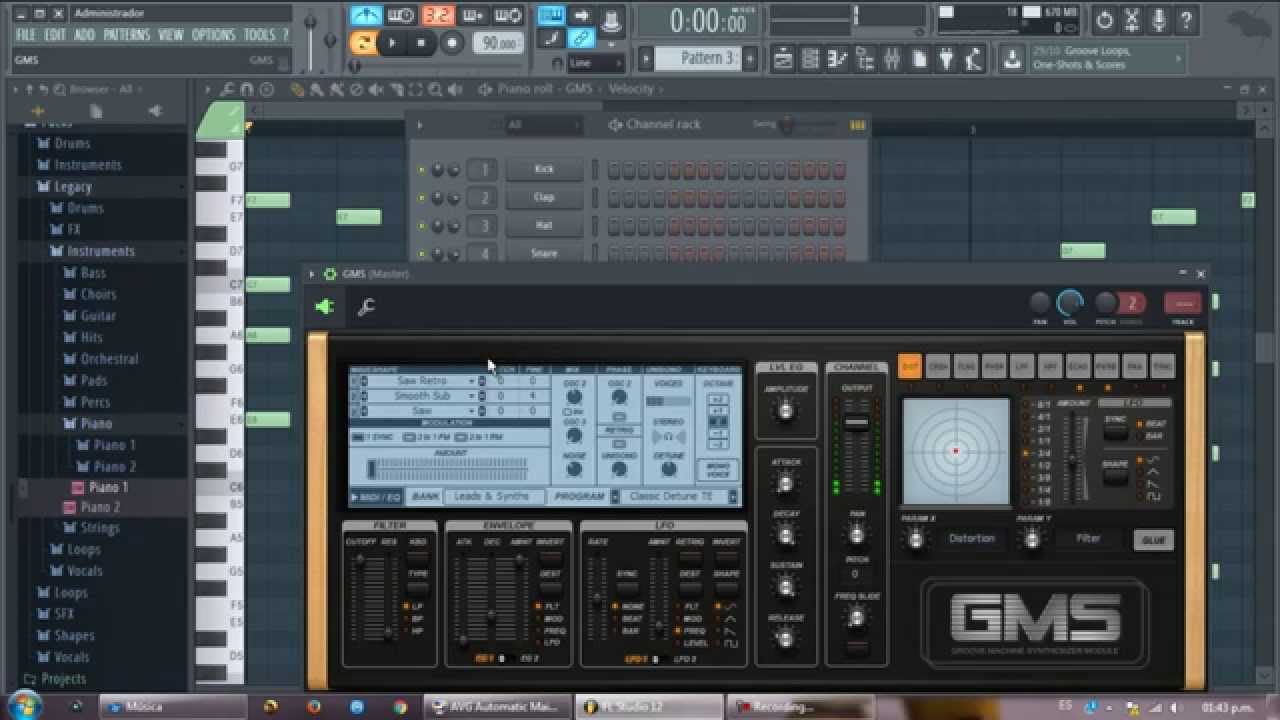Open Channel rack All filter dropdown
Viewport: 1280px width, 720px height.
click(x=541, y=125)
